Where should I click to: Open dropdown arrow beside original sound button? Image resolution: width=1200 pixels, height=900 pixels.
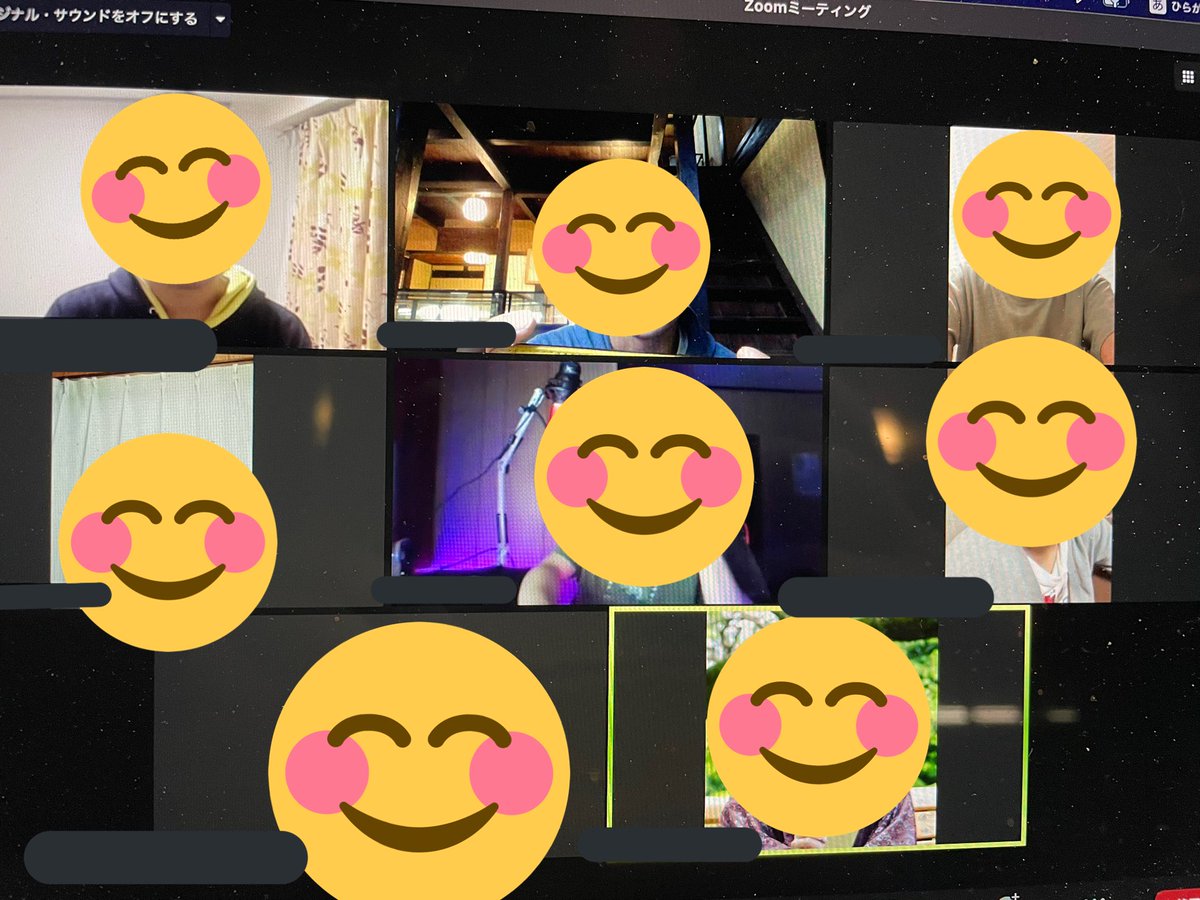(x=219, y=19)
